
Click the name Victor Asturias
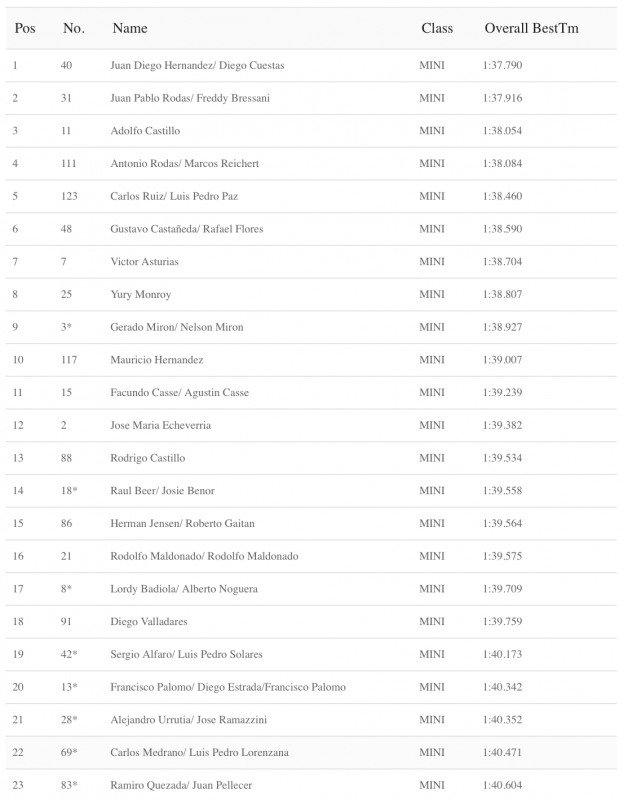144,262
